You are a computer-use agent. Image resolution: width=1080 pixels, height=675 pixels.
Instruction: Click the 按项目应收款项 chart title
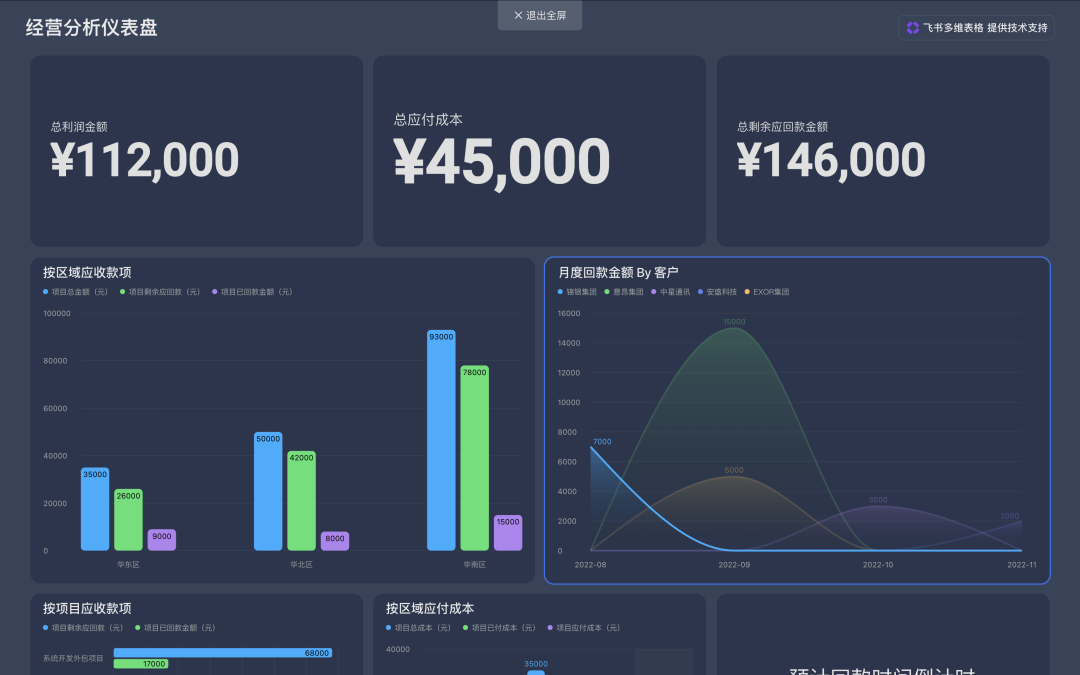(x=87, y=609)
